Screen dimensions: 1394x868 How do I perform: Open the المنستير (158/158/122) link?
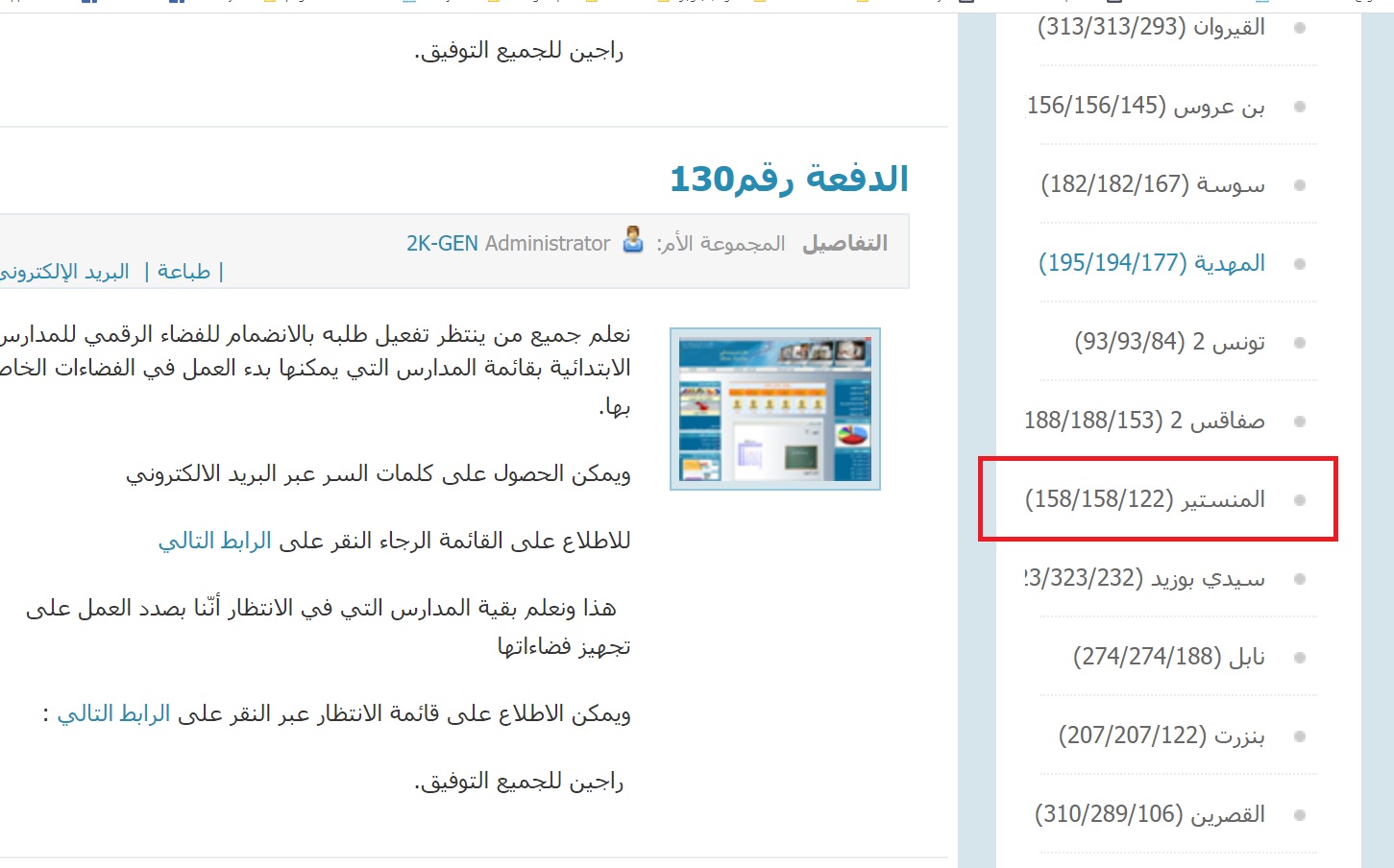pos(1145,500)
